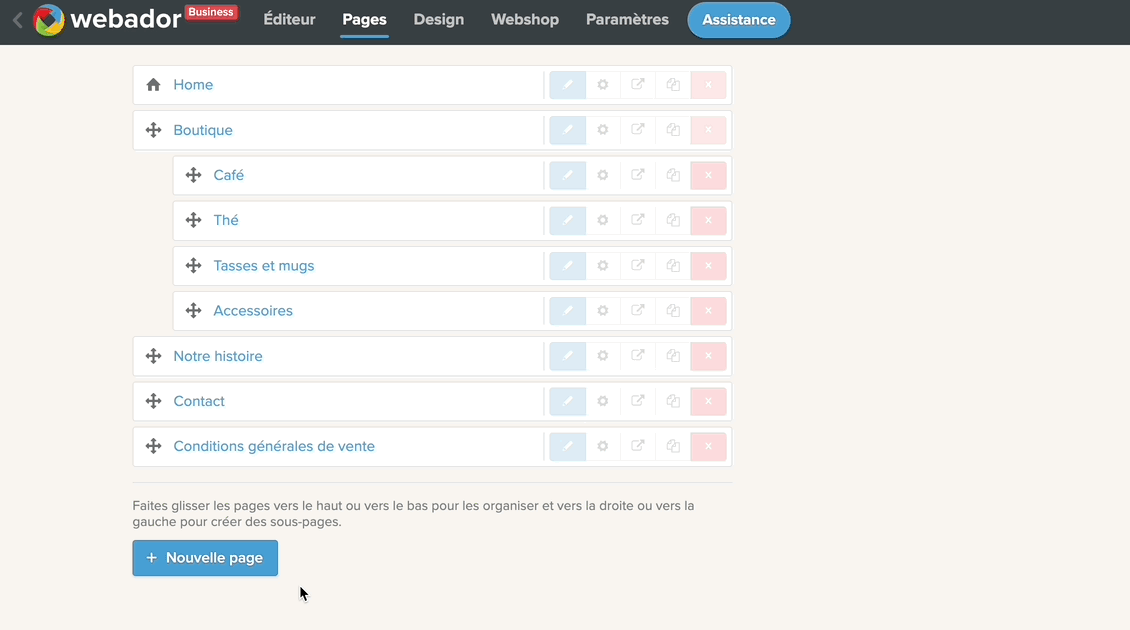The width and height of the screenshot is (1130, 630).
Task: Duplicate the Accessoires page
Action: [673, 311]
